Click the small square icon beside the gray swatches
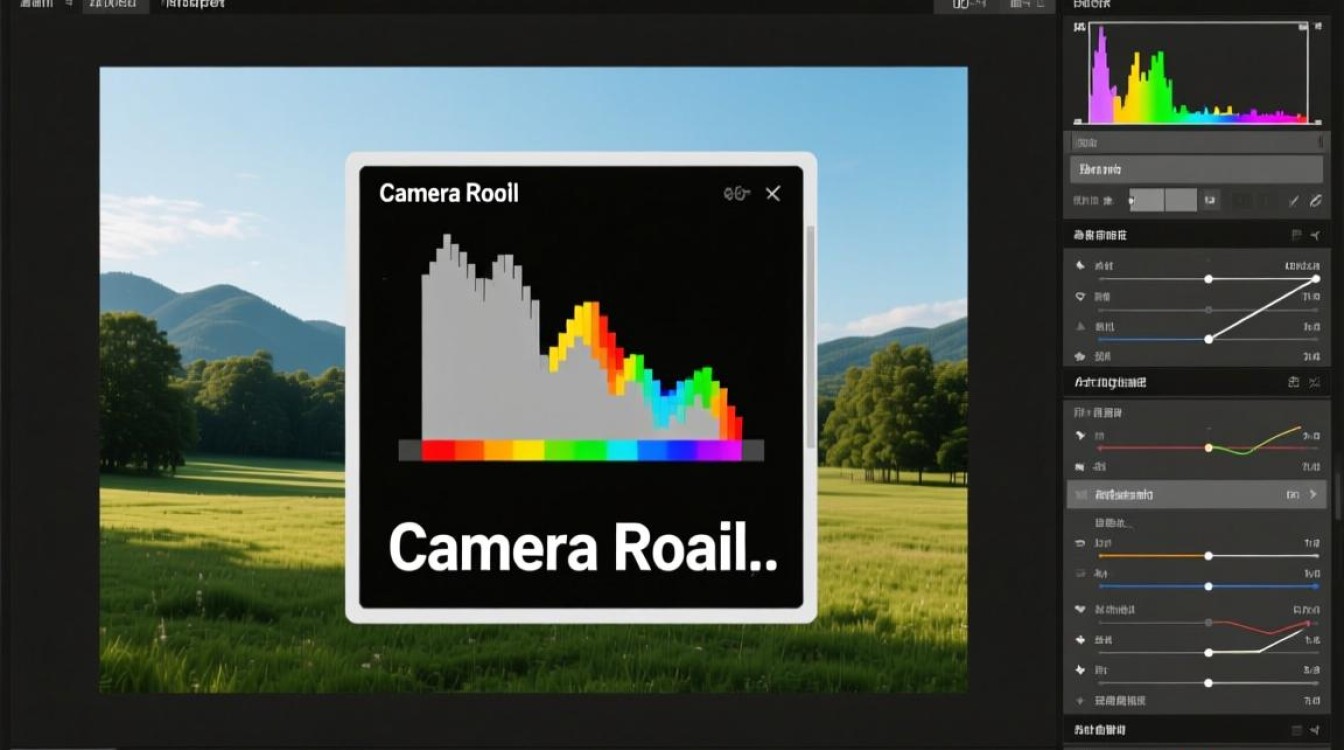 [1210, 201]
